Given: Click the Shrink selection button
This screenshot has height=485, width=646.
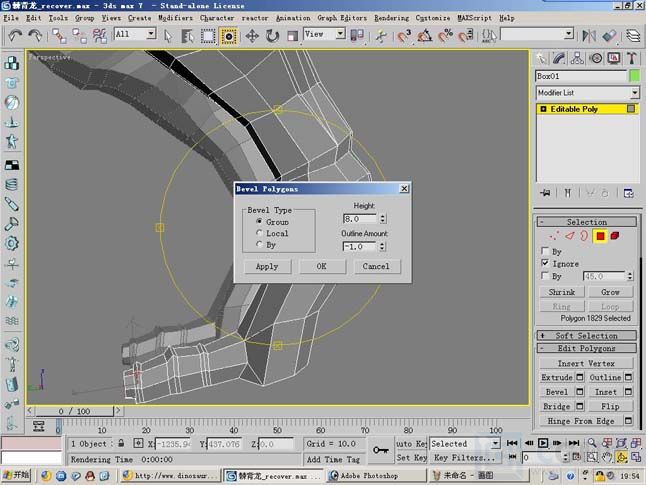Looking at the screenshot, I should point(562,292).
